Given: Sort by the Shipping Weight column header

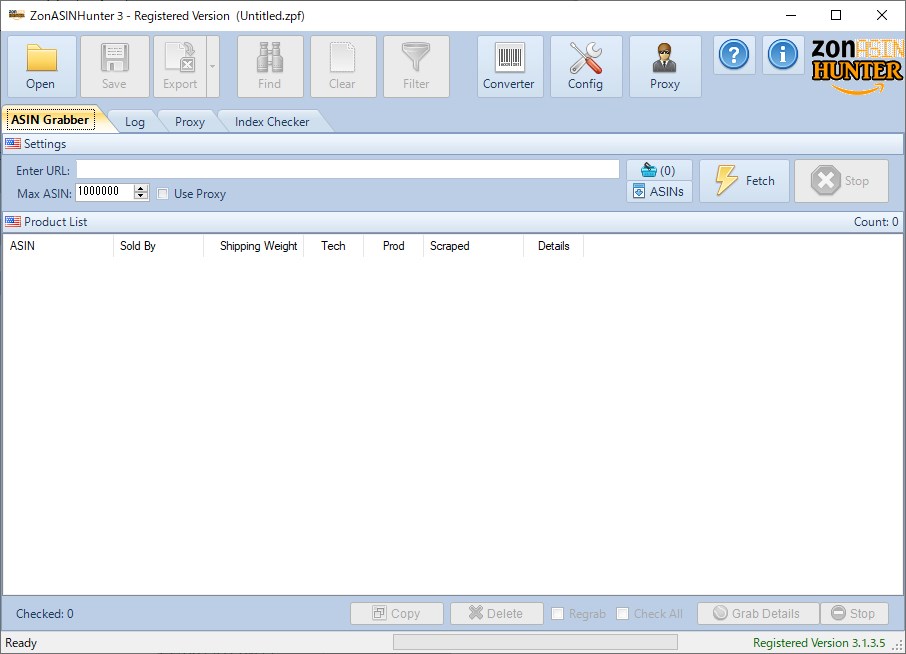Looking at the screenshot, I should [x=254, y=246].
